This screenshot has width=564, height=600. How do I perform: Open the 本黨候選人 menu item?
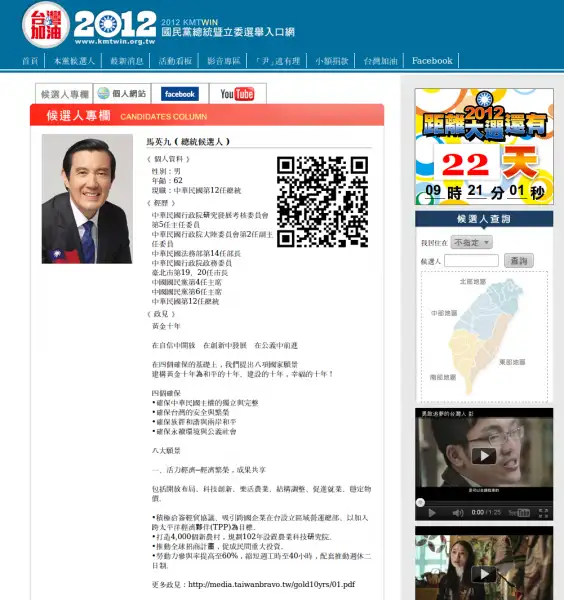point(74,61)
